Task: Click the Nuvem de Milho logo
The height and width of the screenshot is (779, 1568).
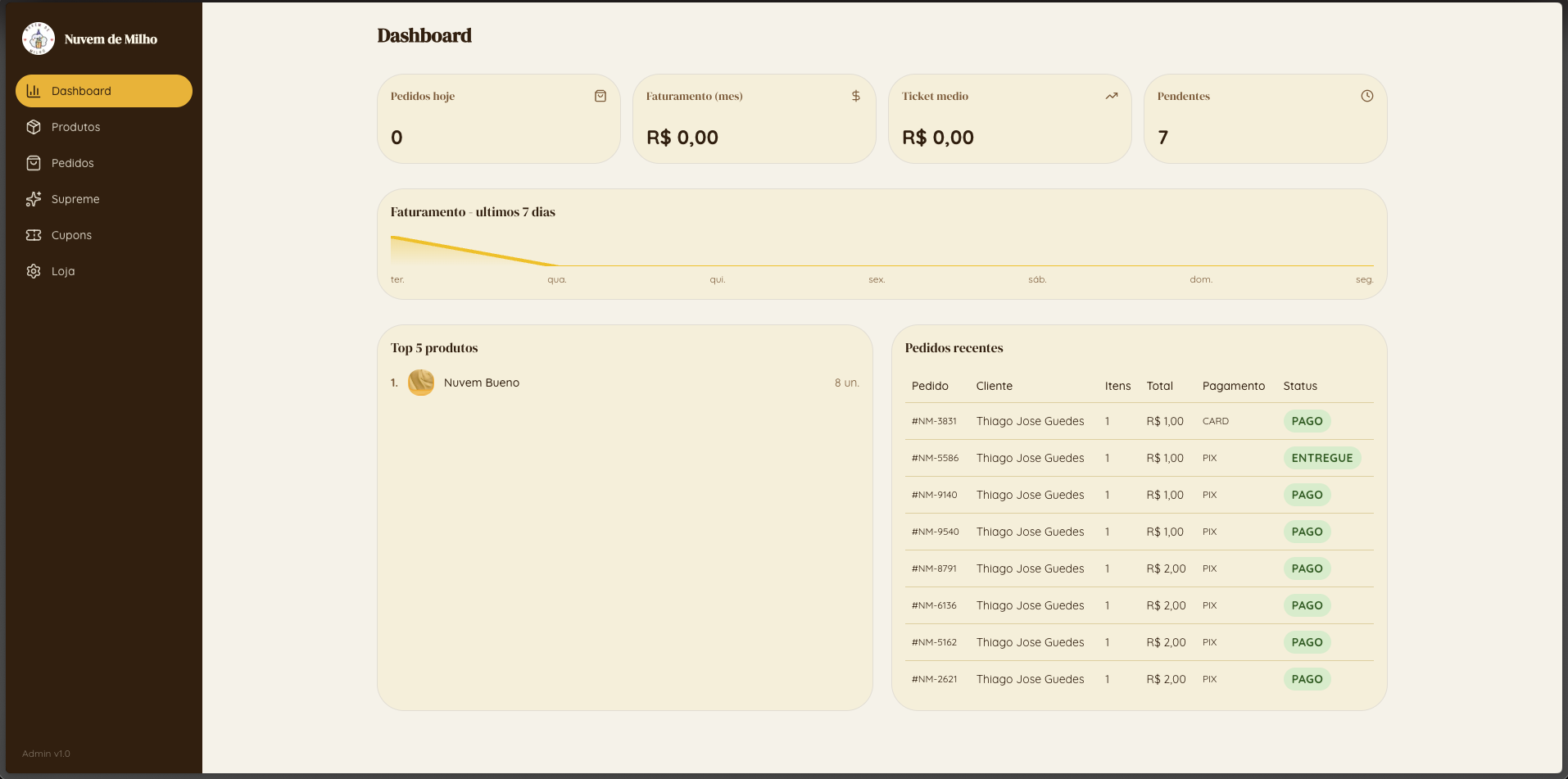Action: click(x=38, y=38)
